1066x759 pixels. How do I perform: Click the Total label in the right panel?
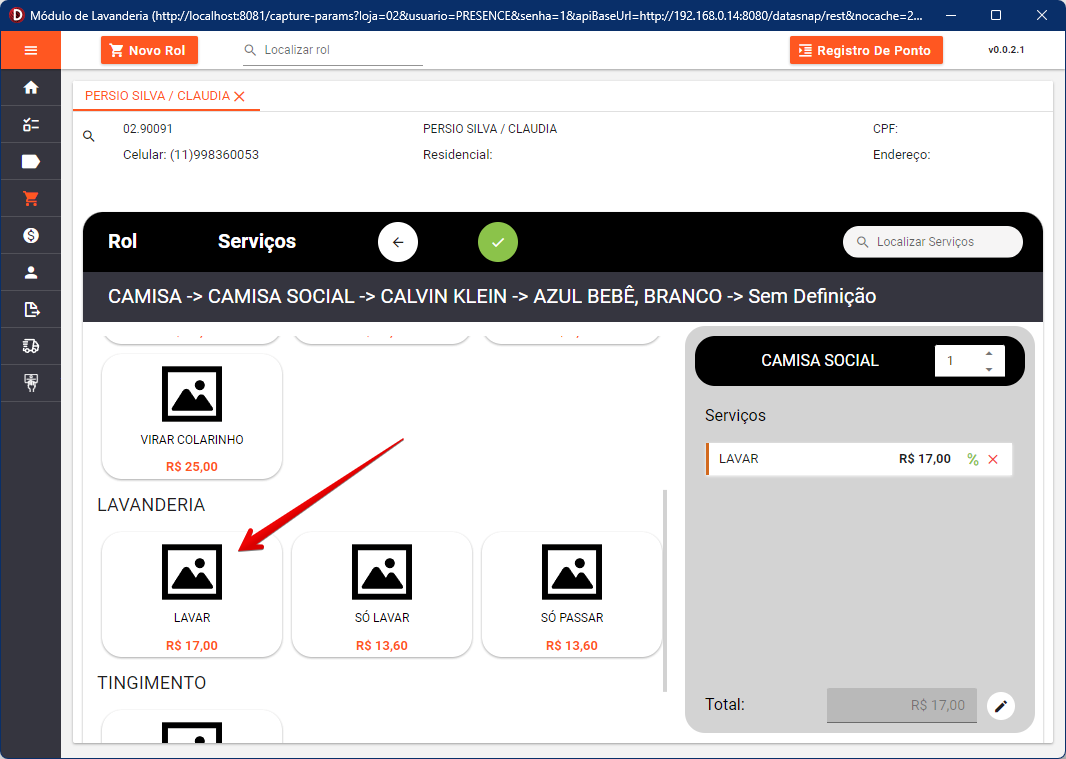(725, 705)
